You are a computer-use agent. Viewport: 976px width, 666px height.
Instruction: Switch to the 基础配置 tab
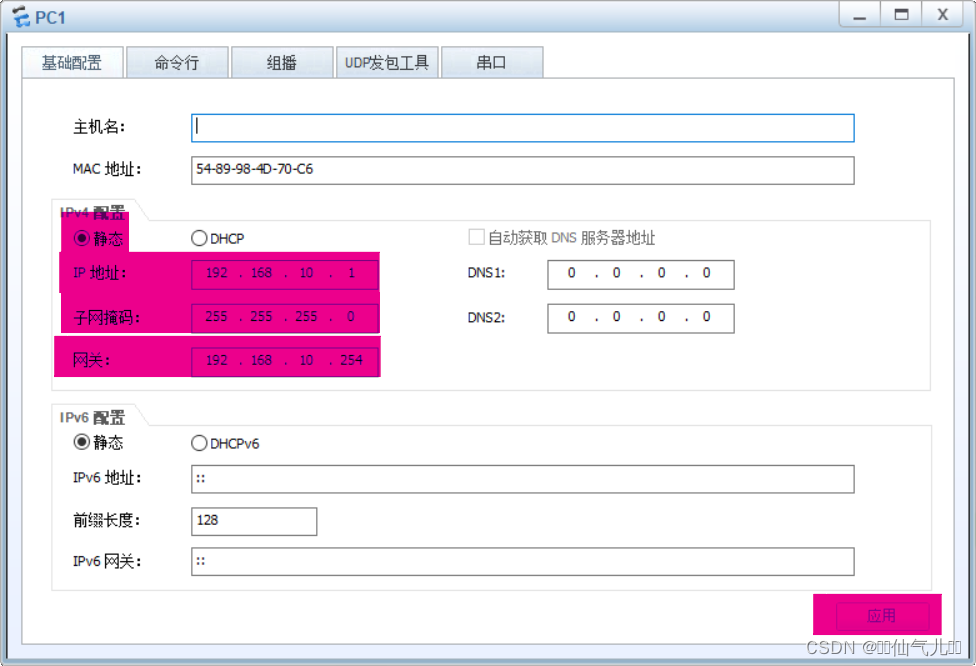(x=72, y=62)
